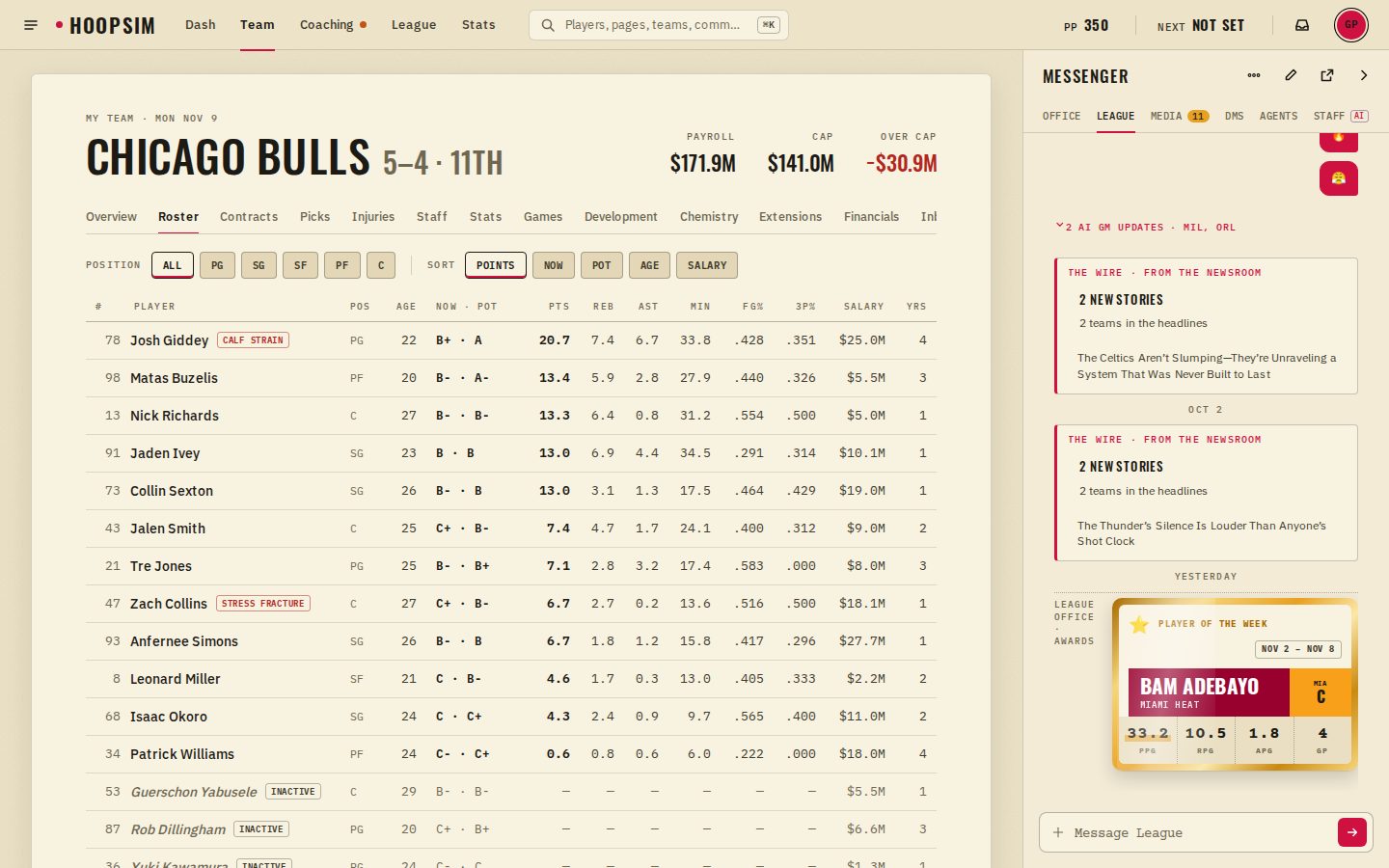
Task: Collapse Messenger panel with chevron
Action: [x=1364, y=75]
